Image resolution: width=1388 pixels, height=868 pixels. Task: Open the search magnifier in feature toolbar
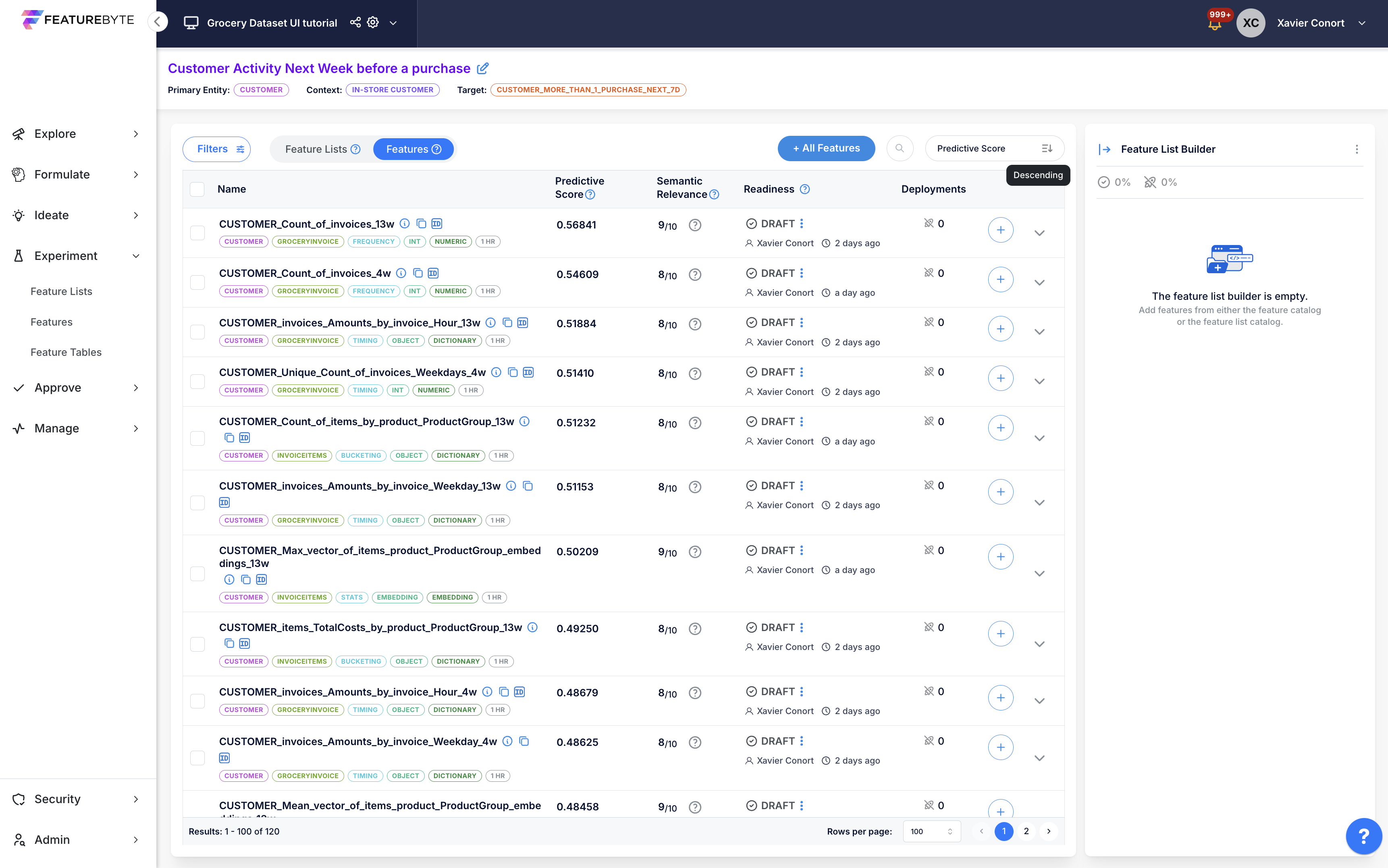[900, 149]
